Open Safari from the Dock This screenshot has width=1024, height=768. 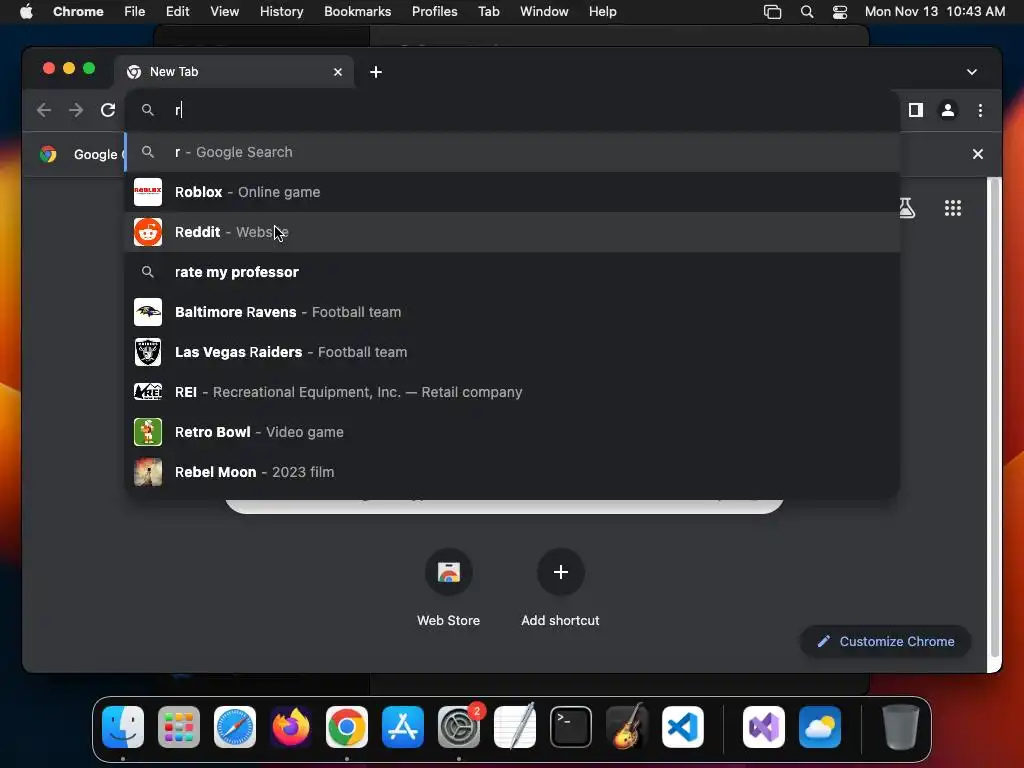pyautogui.click(x=235, y=727)
